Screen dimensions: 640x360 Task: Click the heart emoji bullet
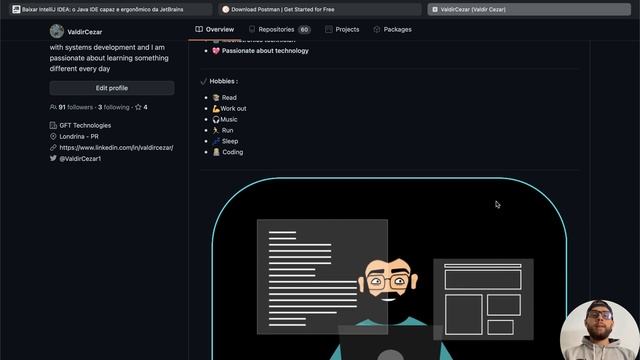(x=216, y=51)
